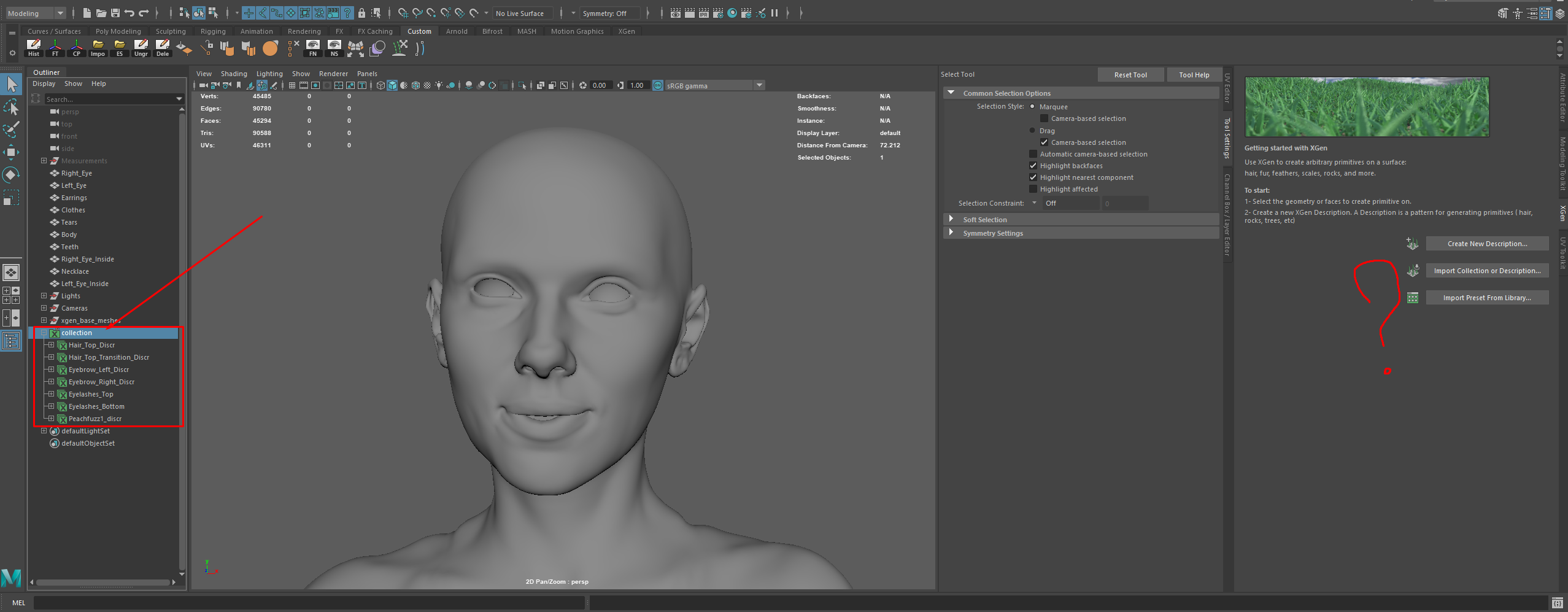The height and width of the screenshot is (612, 1568).
Task: Toggle view transform ON button beside sRGB gamma
Action: [x=658, y=85]
